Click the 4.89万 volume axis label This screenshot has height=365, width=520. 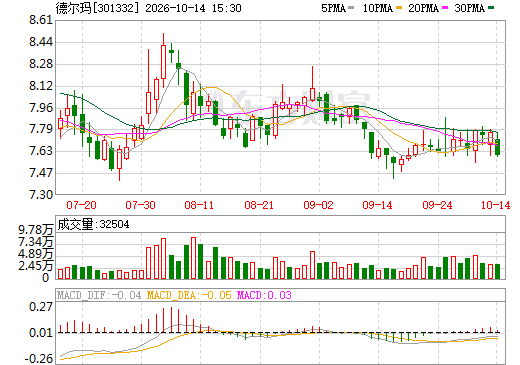pyautogui.click(x=35, y=254)
